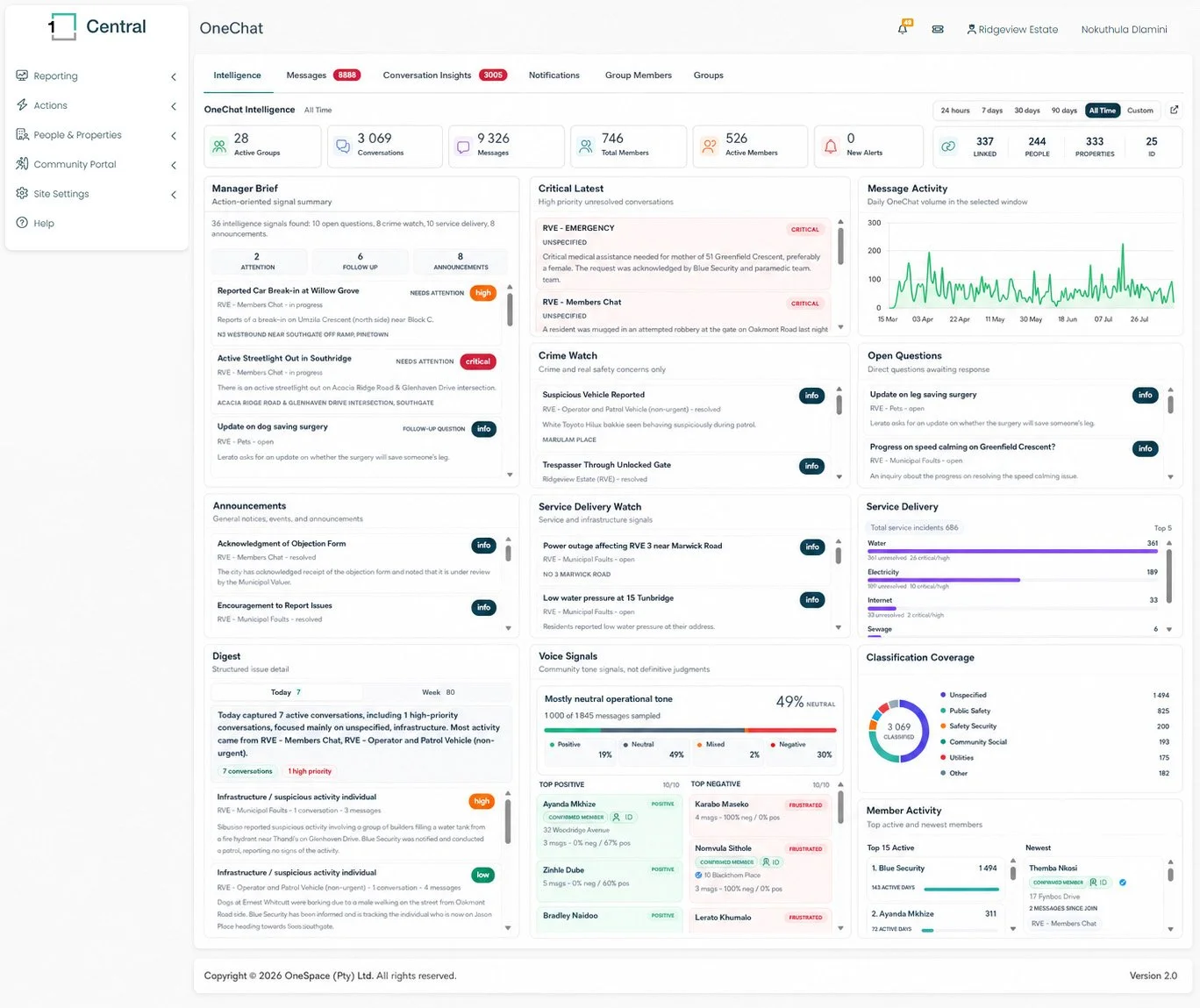Click the Total Members person icon
This screenshot has width=1200, height=1008.
[x=586, y=147]
